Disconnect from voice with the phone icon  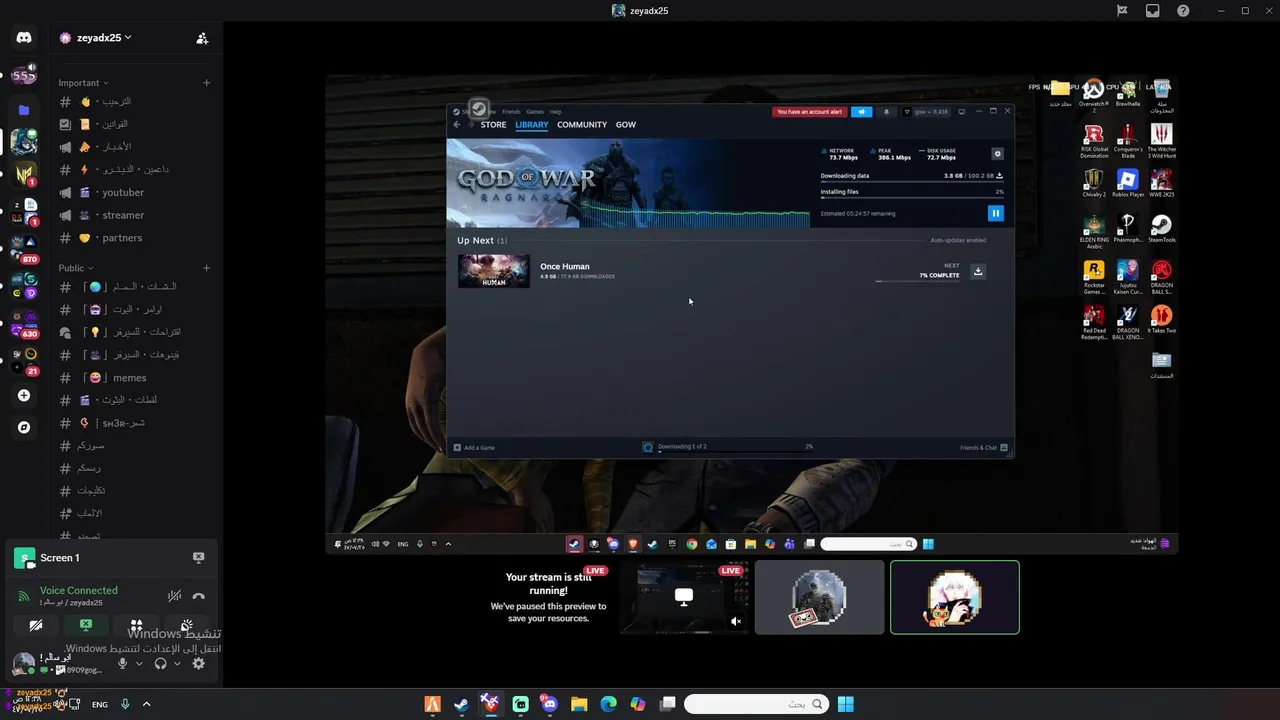198,596
